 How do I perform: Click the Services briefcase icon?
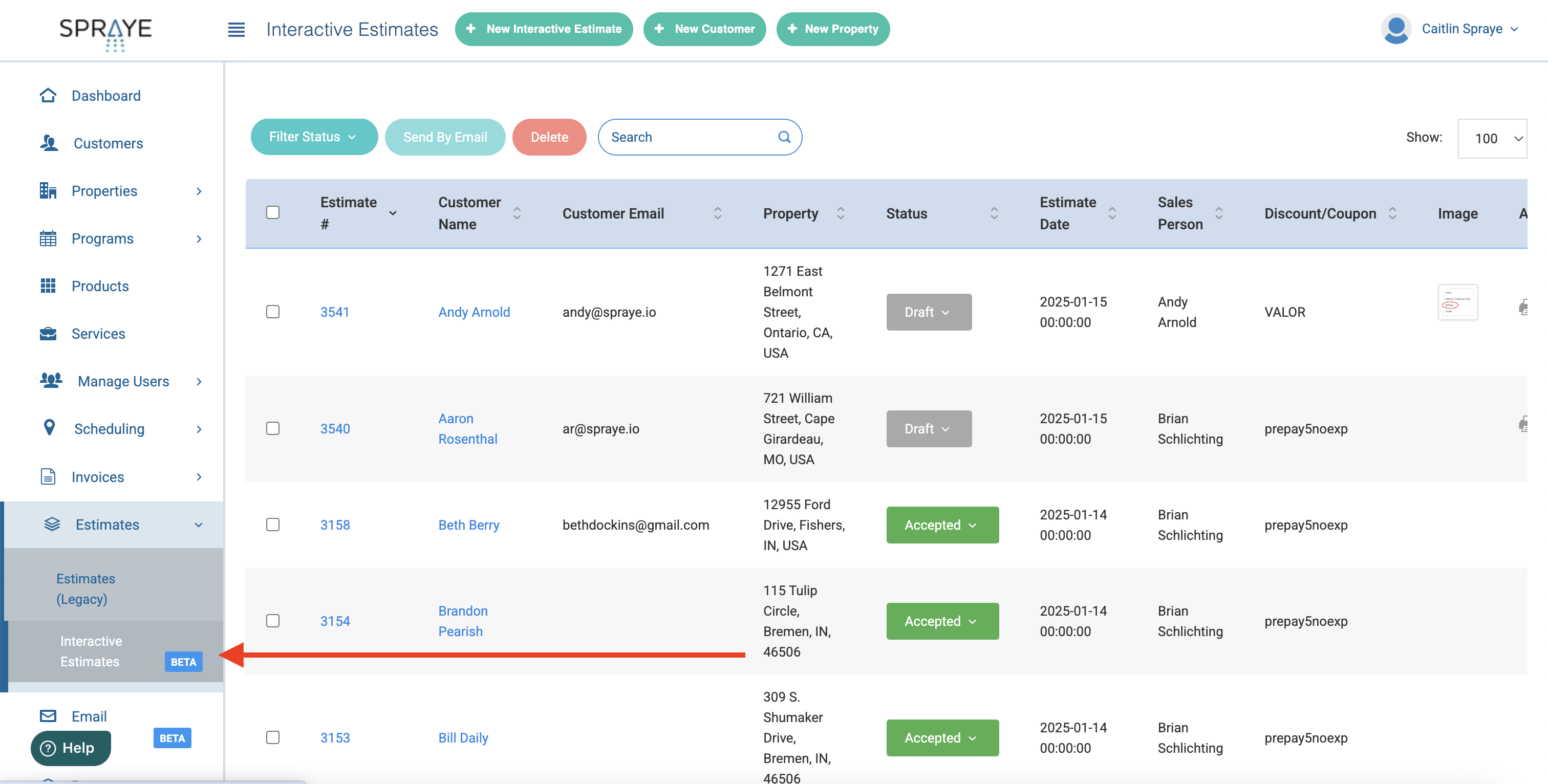coord(48,334)
